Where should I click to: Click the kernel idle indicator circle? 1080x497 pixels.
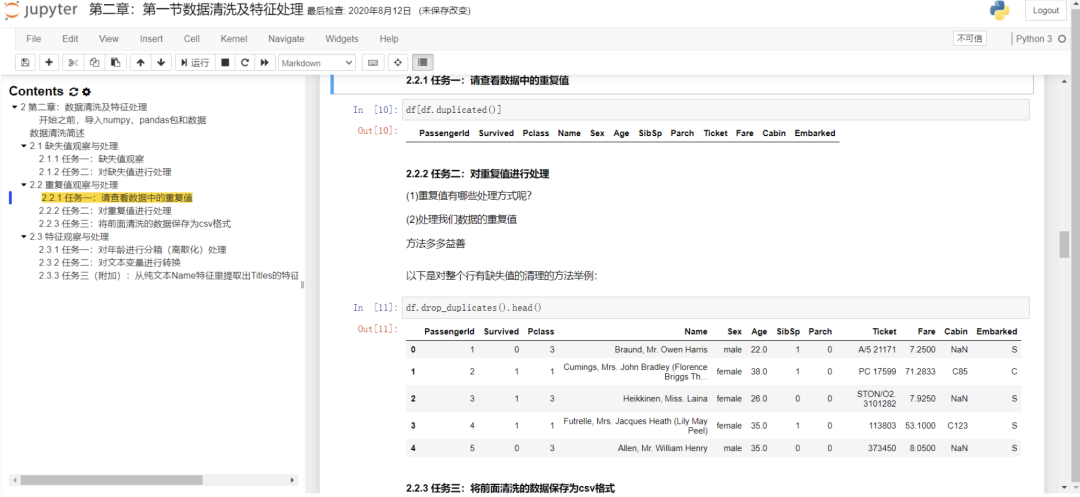coord(1061,39)
